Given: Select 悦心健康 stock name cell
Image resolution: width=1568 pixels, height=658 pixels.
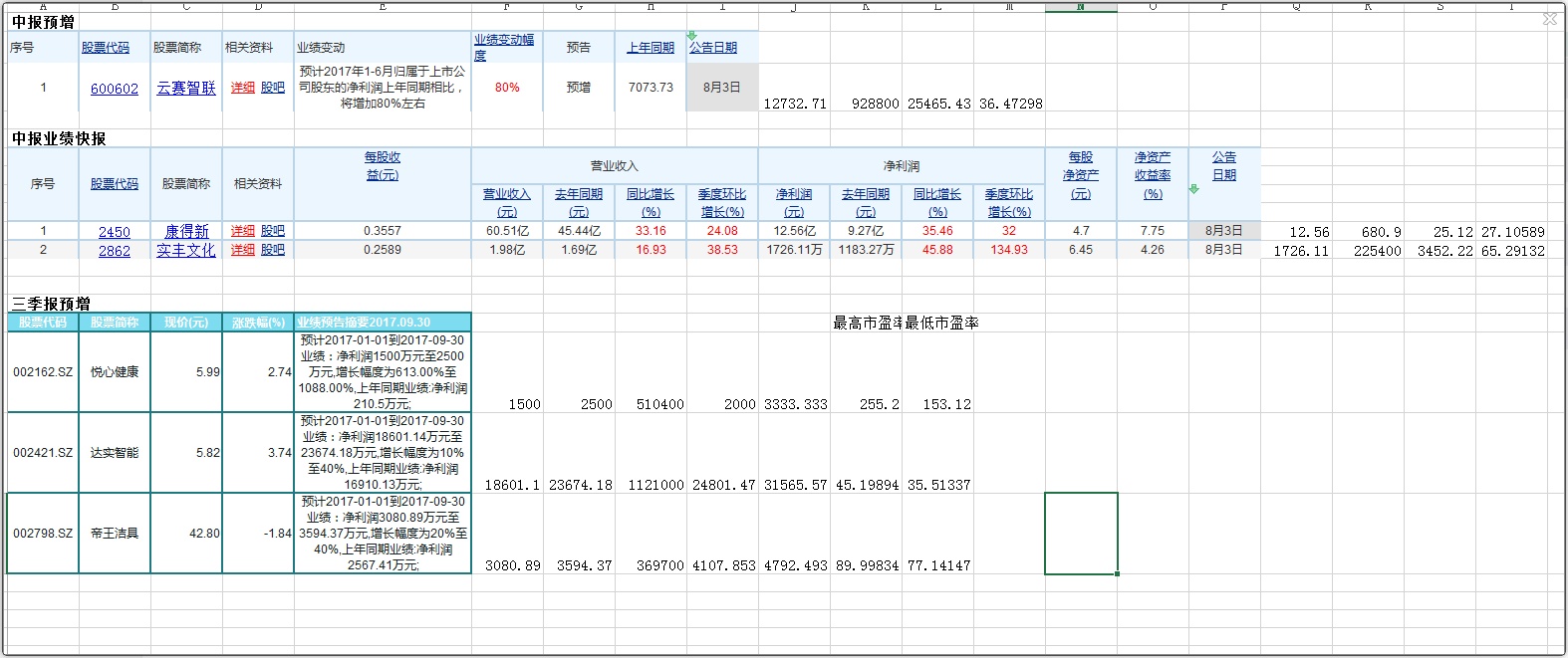Looking at the screenshot, I should point(115,372).
